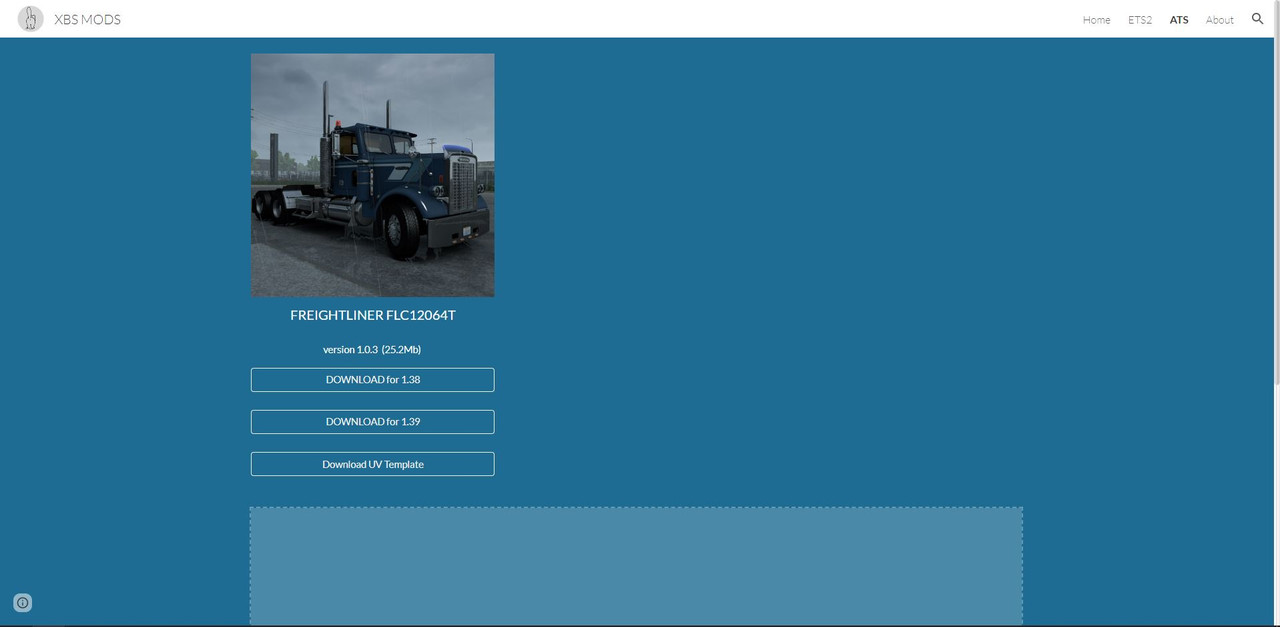Select the FREIGHTLINER FLC12064T heading

click(x=372, y=315)
